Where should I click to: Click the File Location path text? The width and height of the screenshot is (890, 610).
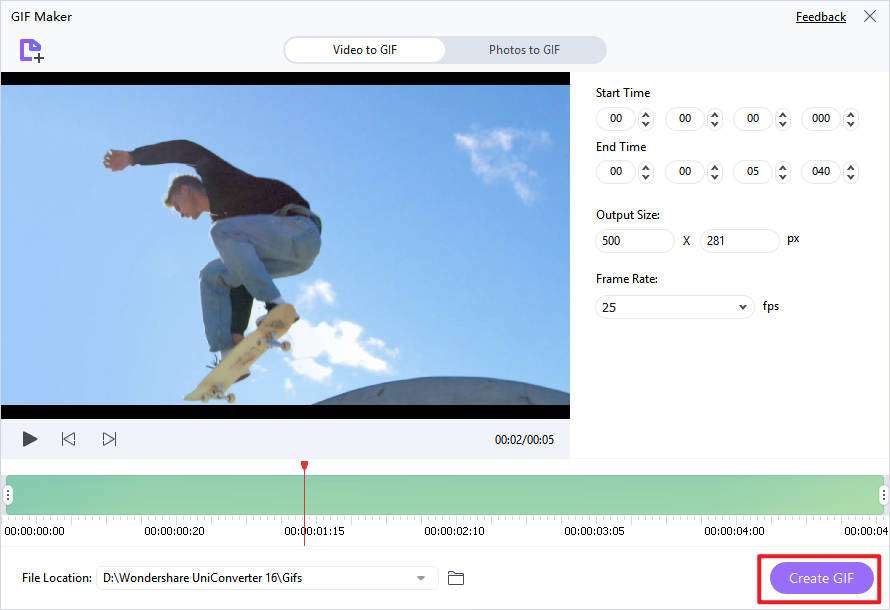click(x=203, y=578)
